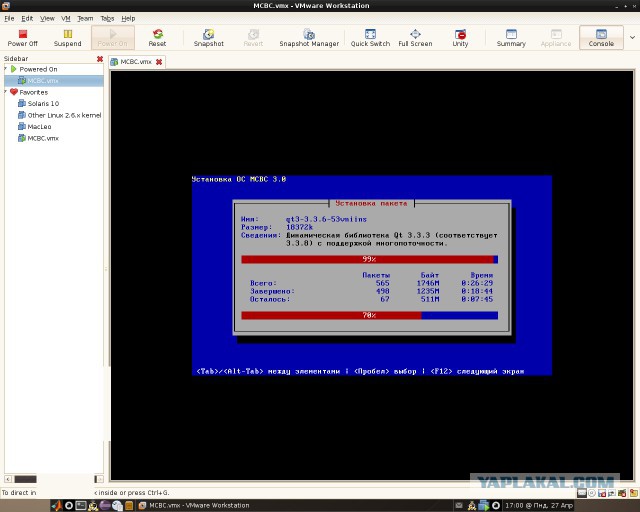Click the greyed-out Appliance toolbar icon

(556, 38)
